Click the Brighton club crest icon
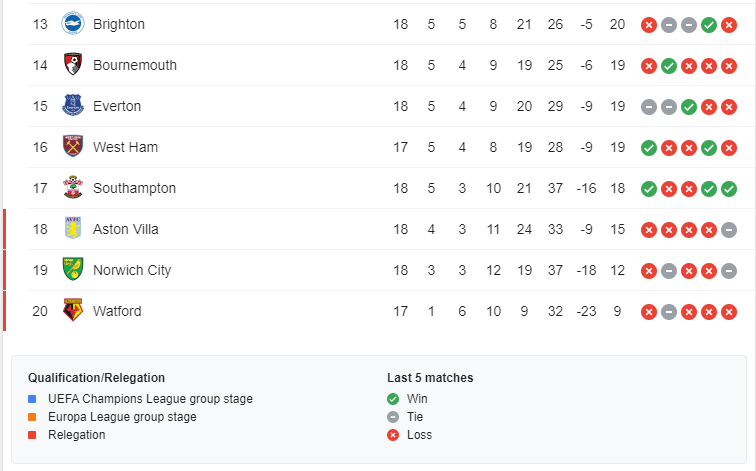 (72, 24)
